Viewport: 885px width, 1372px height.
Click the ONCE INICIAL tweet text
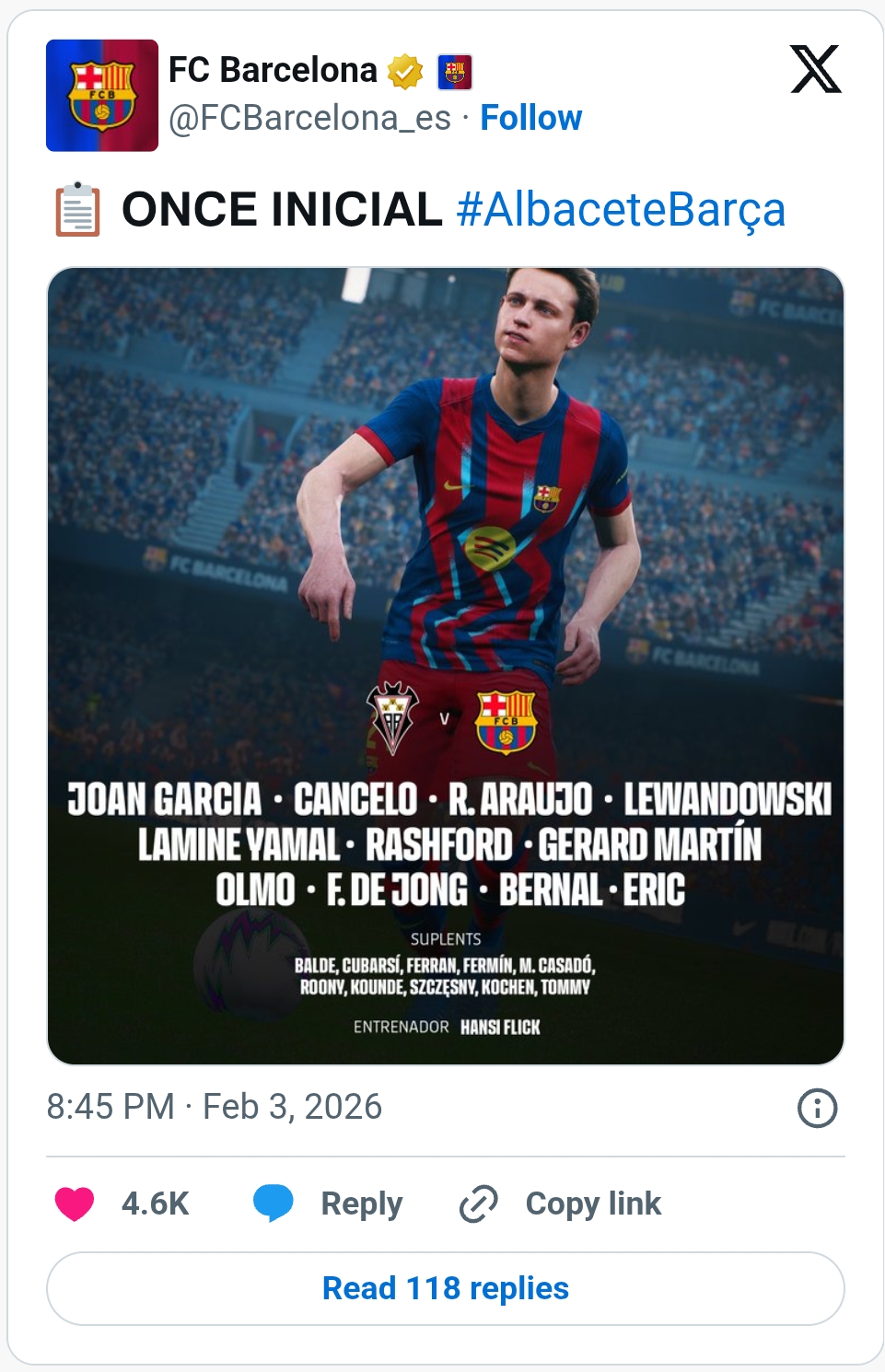point(282,210)
